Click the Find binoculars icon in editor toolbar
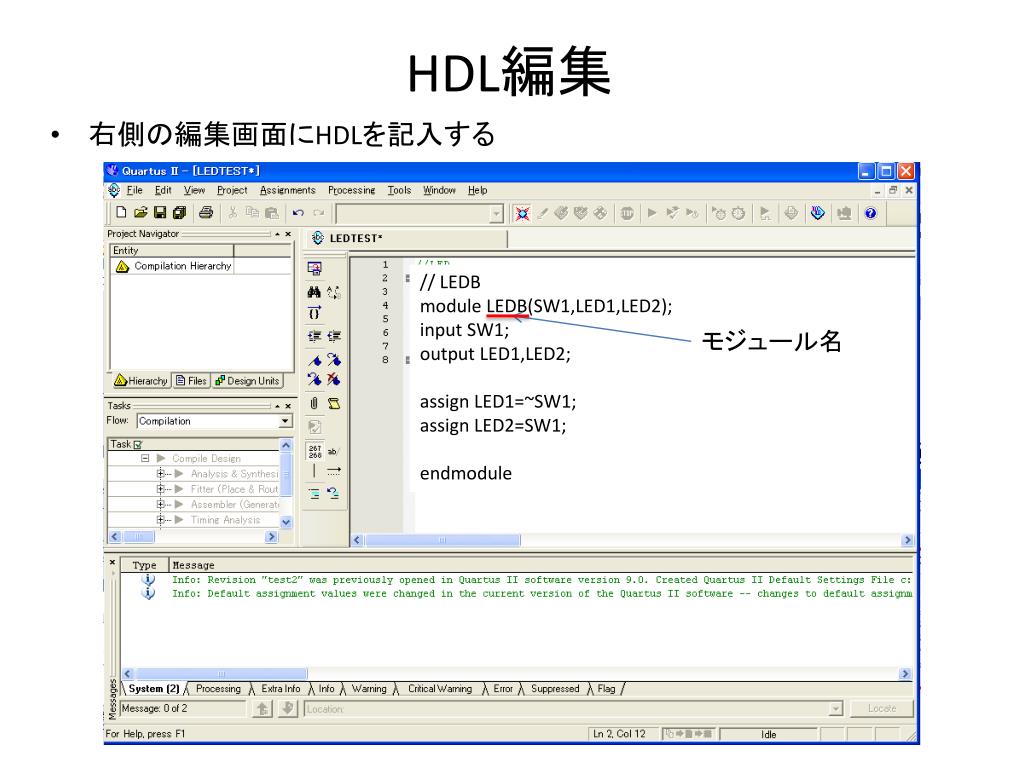Image resolution: width=1024 pixels, height=768 pixels. pos(314,292)
